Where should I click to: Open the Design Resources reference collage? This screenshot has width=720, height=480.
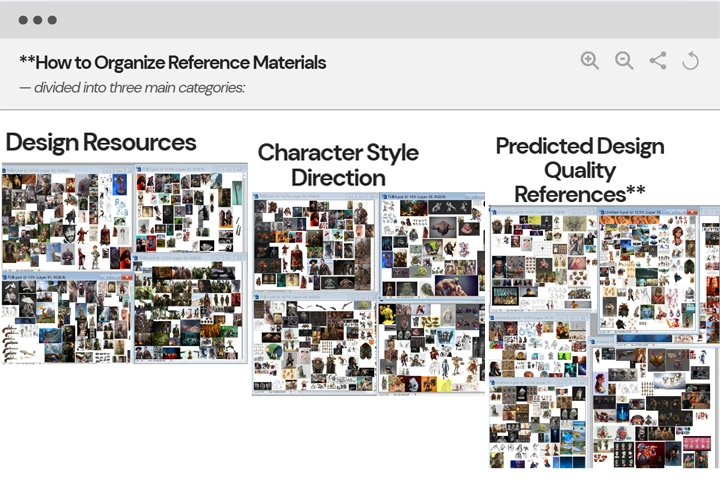124,263
